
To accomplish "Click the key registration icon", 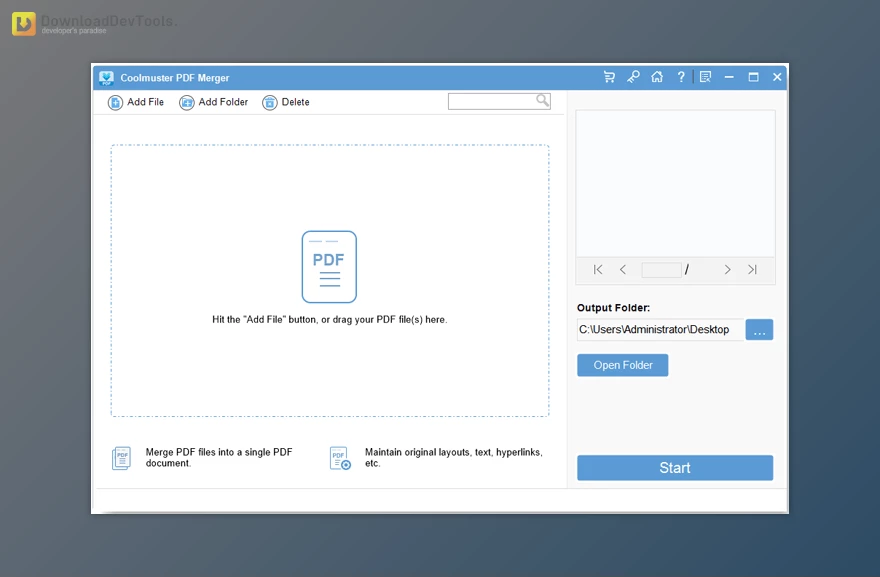I will (633, 76).
